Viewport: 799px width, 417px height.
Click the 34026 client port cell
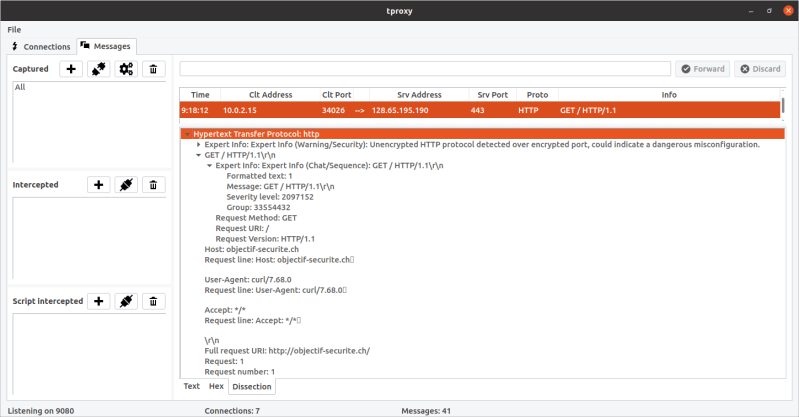tap(333, 110)
